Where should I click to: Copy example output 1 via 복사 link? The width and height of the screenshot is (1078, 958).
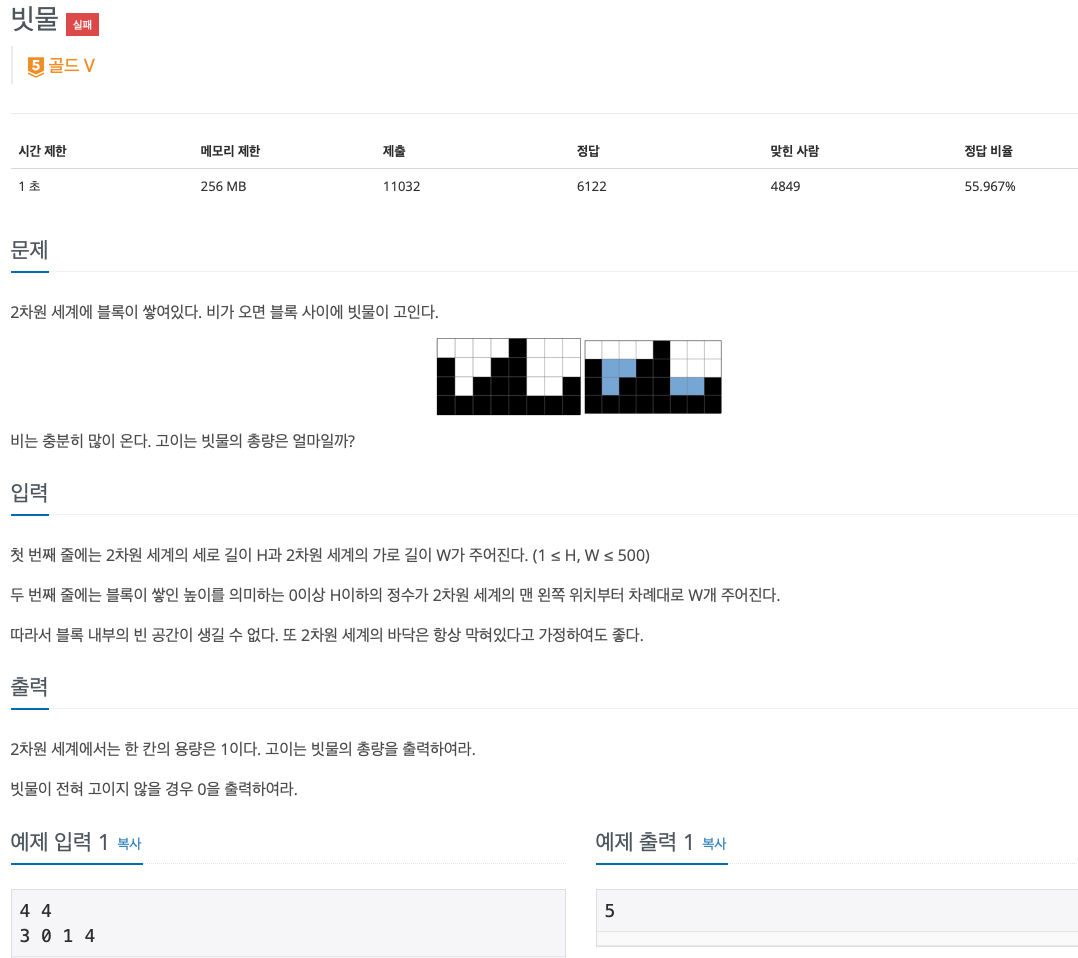pyautogui.click(x=714, y=843)
